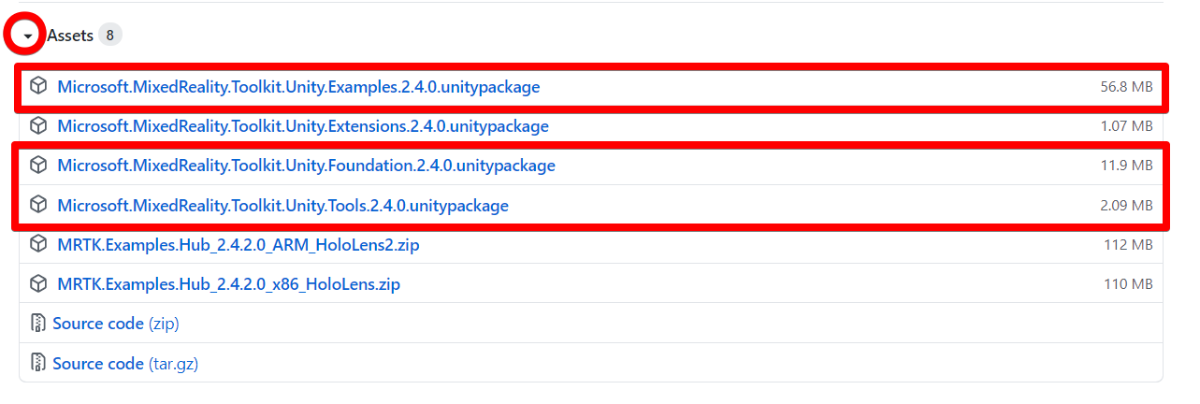Click zip file icon beside Source code (tar.gz)
This screenshot has width=1200, height=404.
(x=38, y=363)
